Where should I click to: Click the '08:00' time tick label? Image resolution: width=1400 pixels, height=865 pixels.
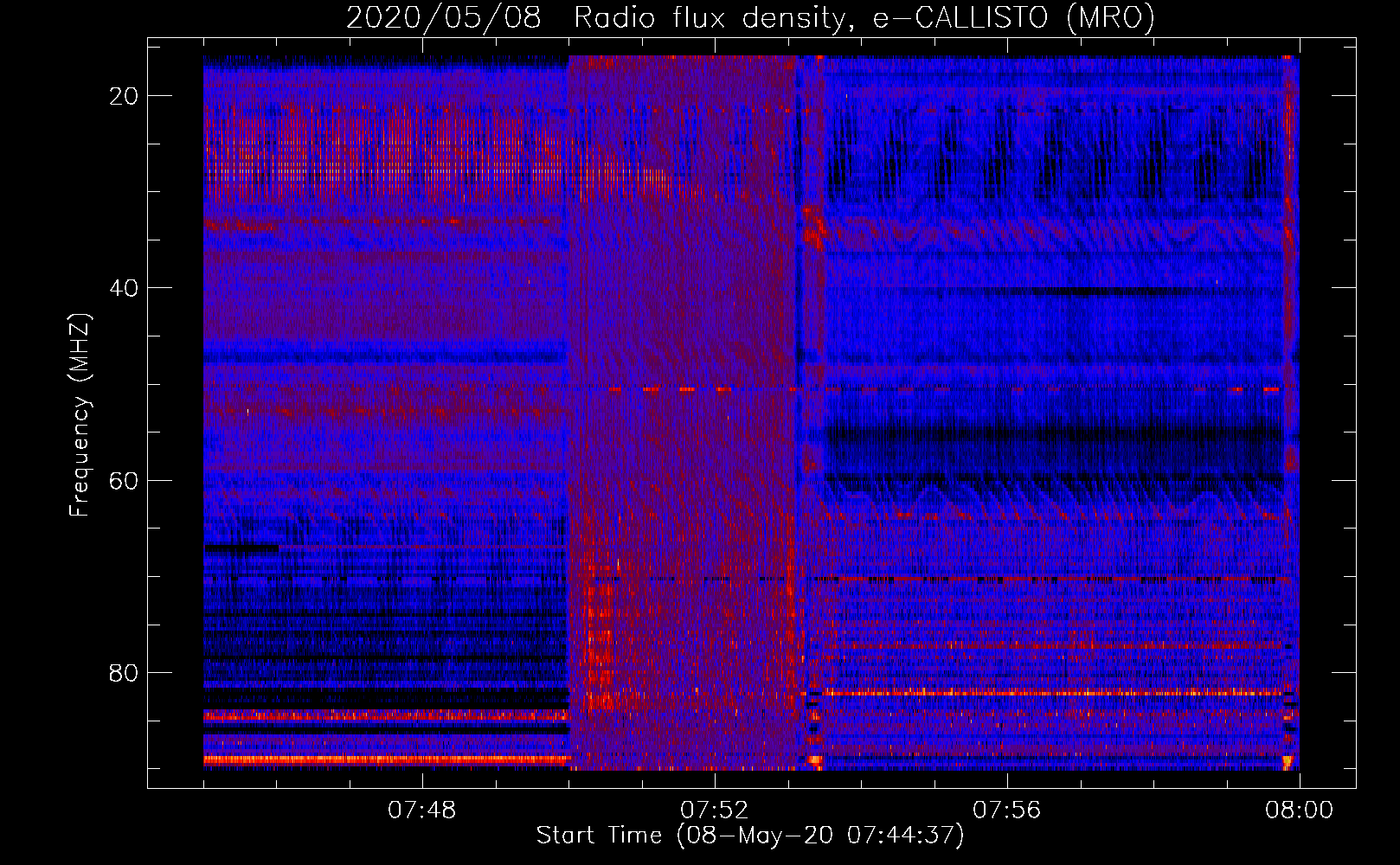click(1299, 811)
